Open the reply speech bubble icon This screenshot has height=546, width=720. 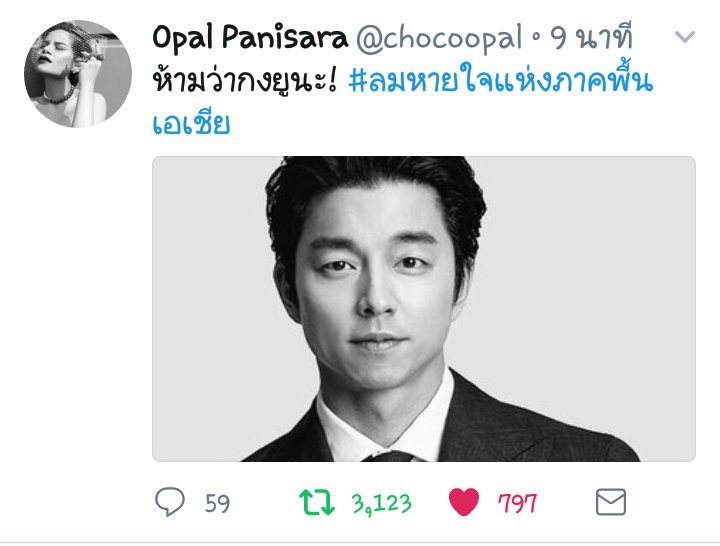click(170, 501)
